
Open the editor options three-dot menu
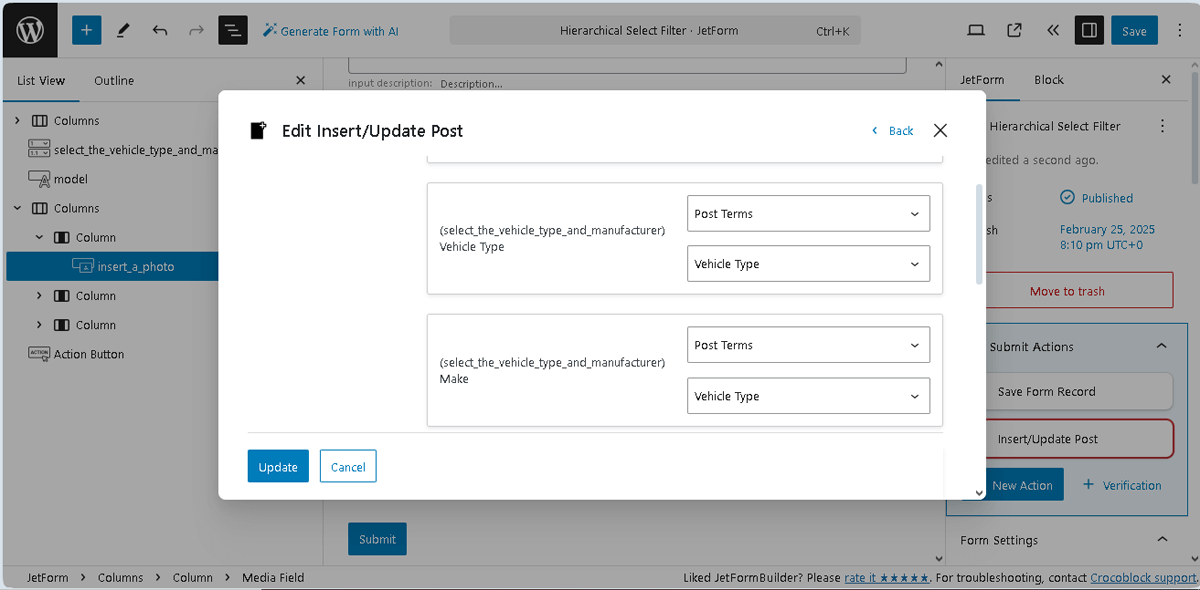tap(1180, 30)
